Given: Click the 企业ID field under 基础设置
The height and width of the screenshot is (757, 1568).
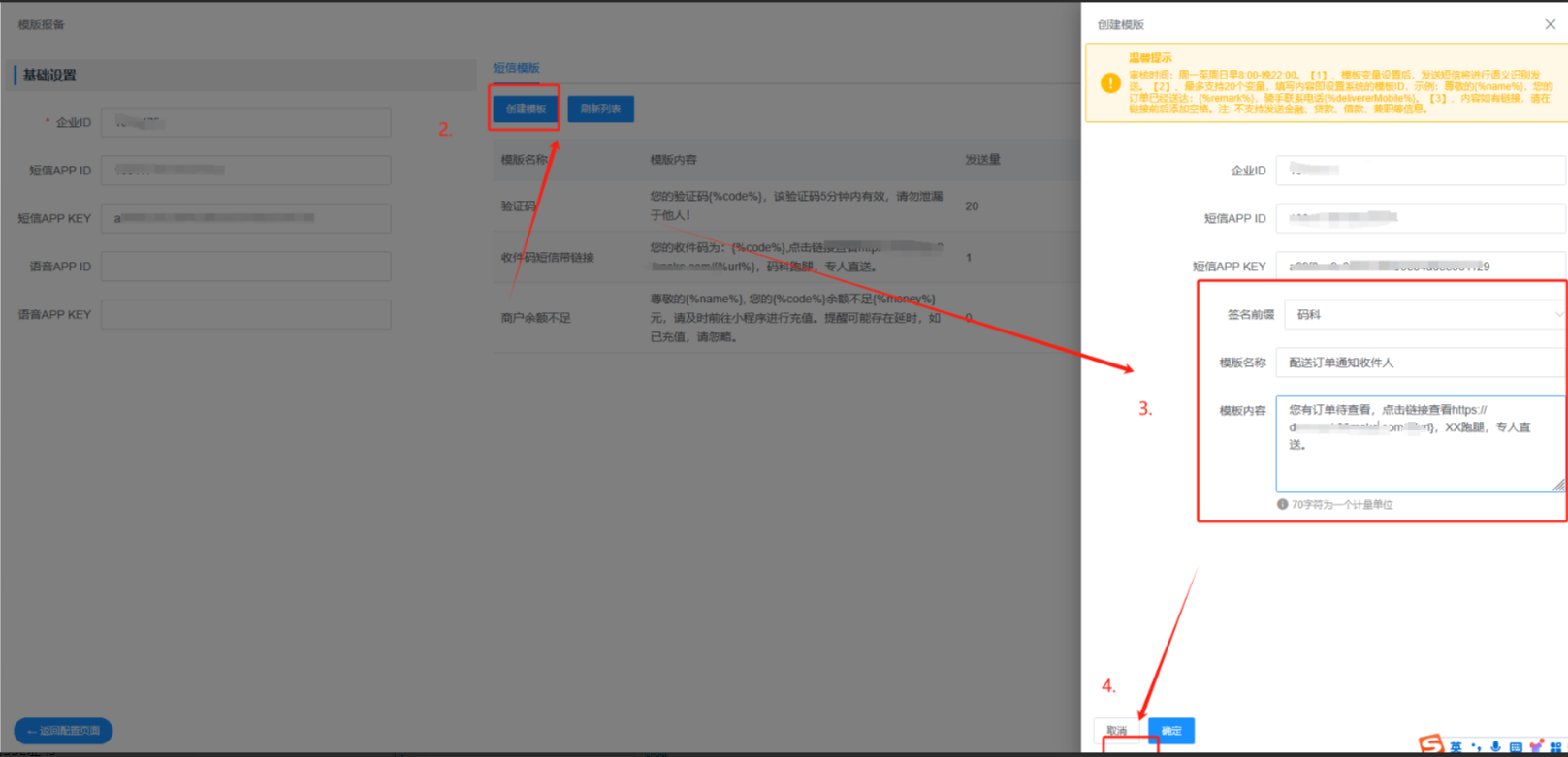Looking at the screenshot, I should tap(246, 122).
